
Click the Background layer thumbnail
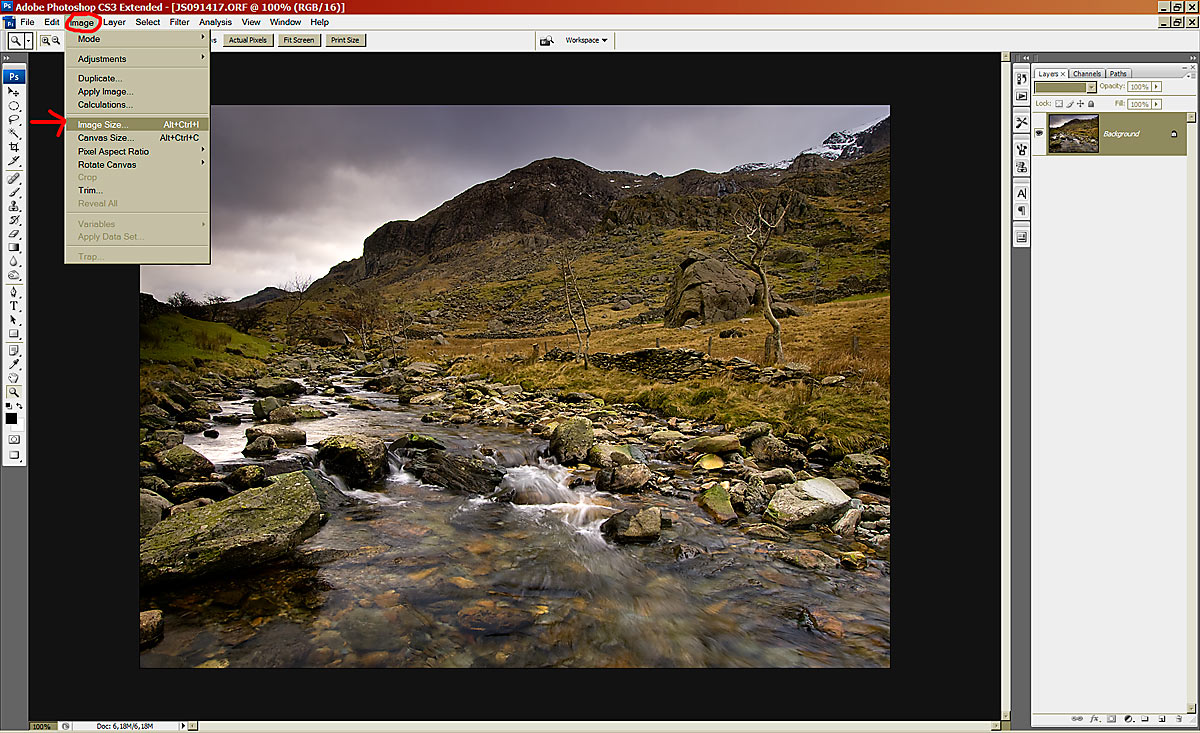(1073, 133)
